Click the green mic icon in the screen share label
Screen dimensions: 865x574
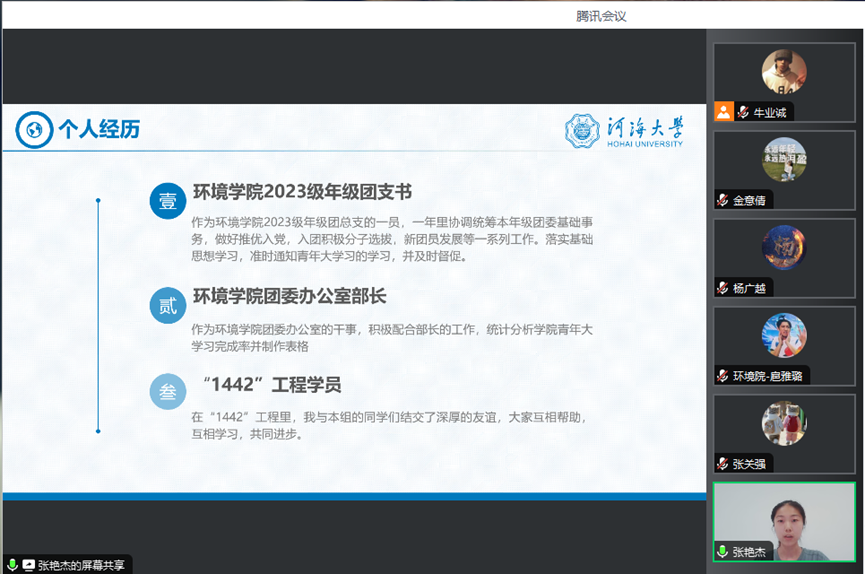[x=12, y=565]
